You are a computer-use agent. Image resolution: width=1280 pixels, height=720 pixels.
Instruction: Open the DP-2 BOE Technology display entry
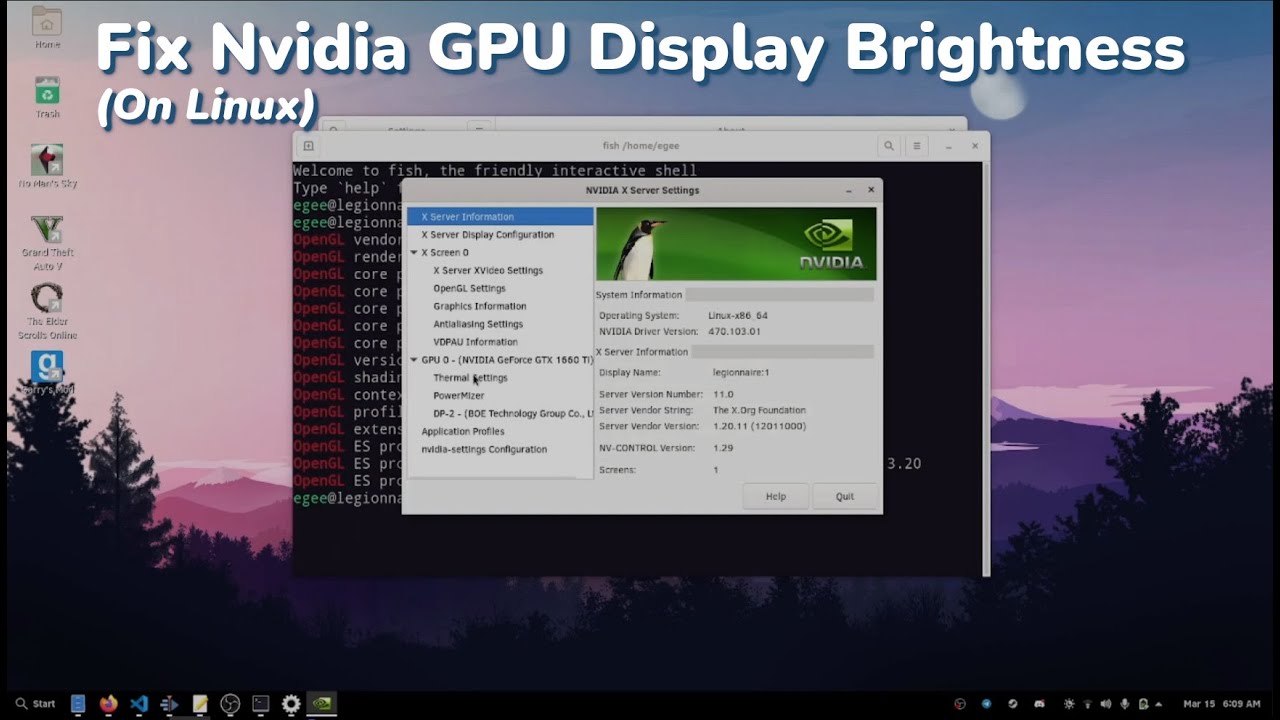click(x=512, y=413)
